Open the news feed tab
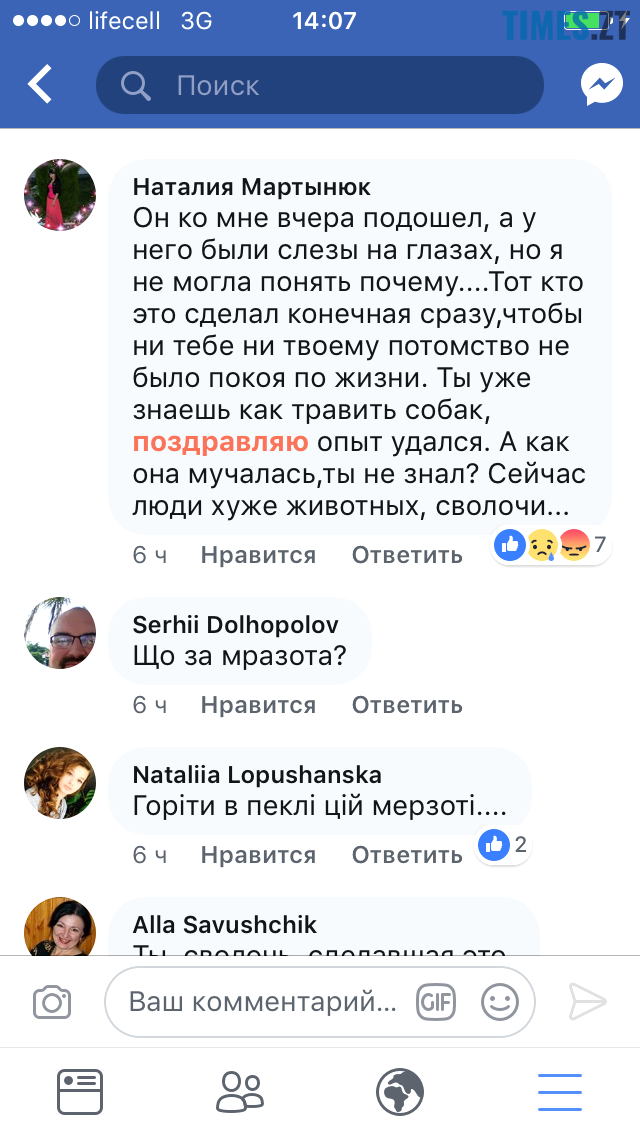The image size is (640, 1136). tap(80, 1091)
